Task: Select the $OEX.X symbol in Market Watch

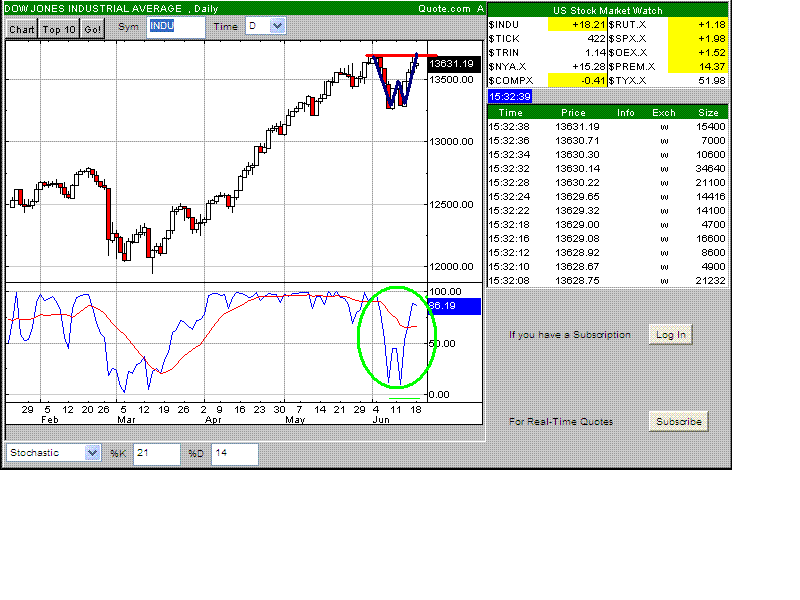Action: (x=628, y=53)
